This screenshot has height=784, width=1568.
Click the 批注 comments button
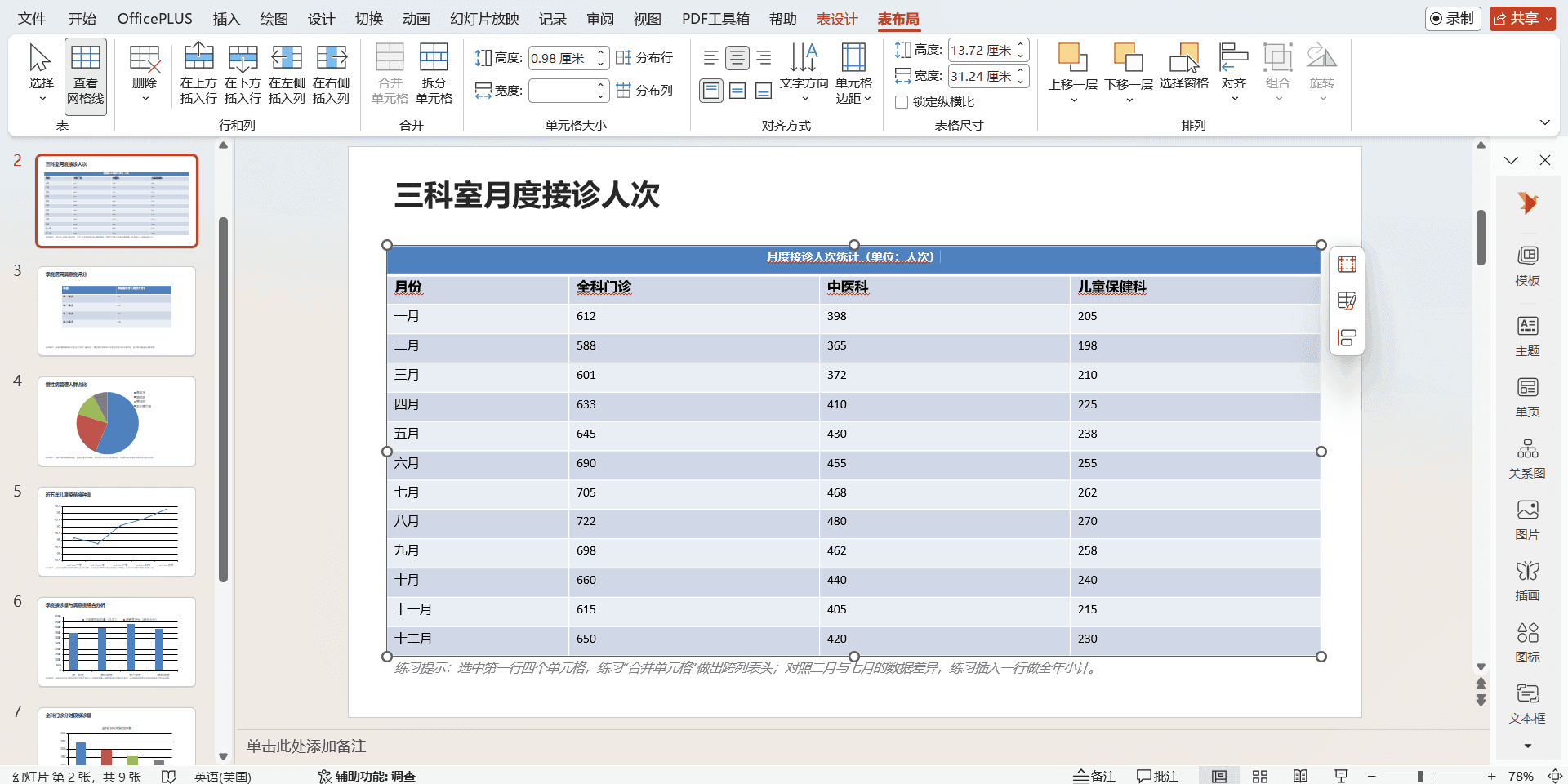pos(1157,776)
